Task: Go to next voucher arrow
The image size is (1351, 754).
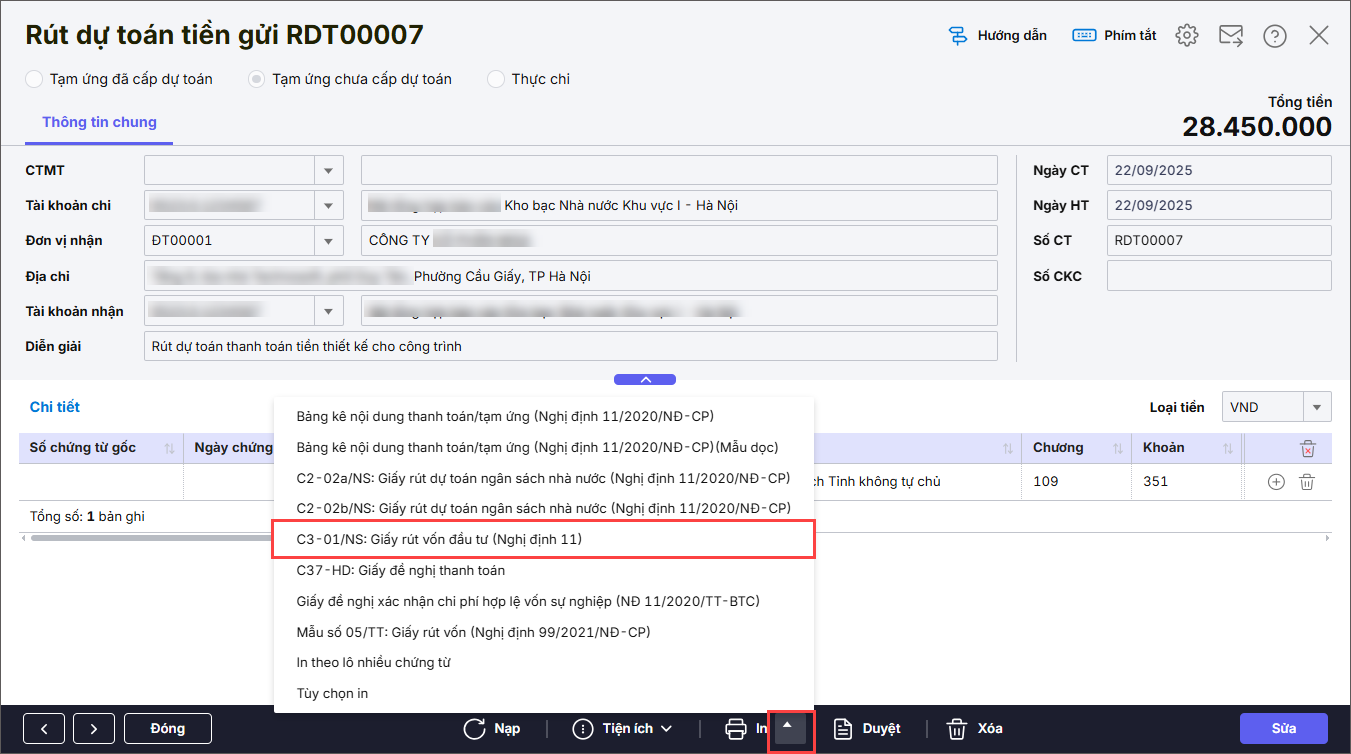Action: 93,729
